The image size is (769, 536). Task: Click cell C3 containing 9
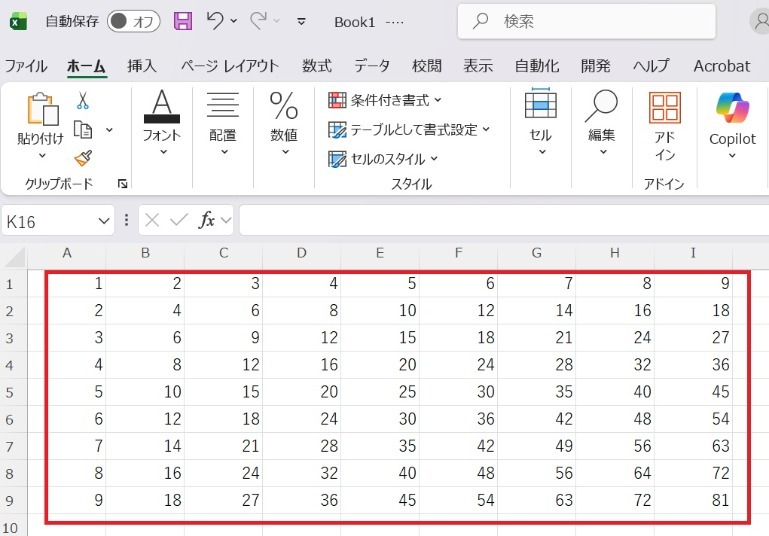pos(224,337)
